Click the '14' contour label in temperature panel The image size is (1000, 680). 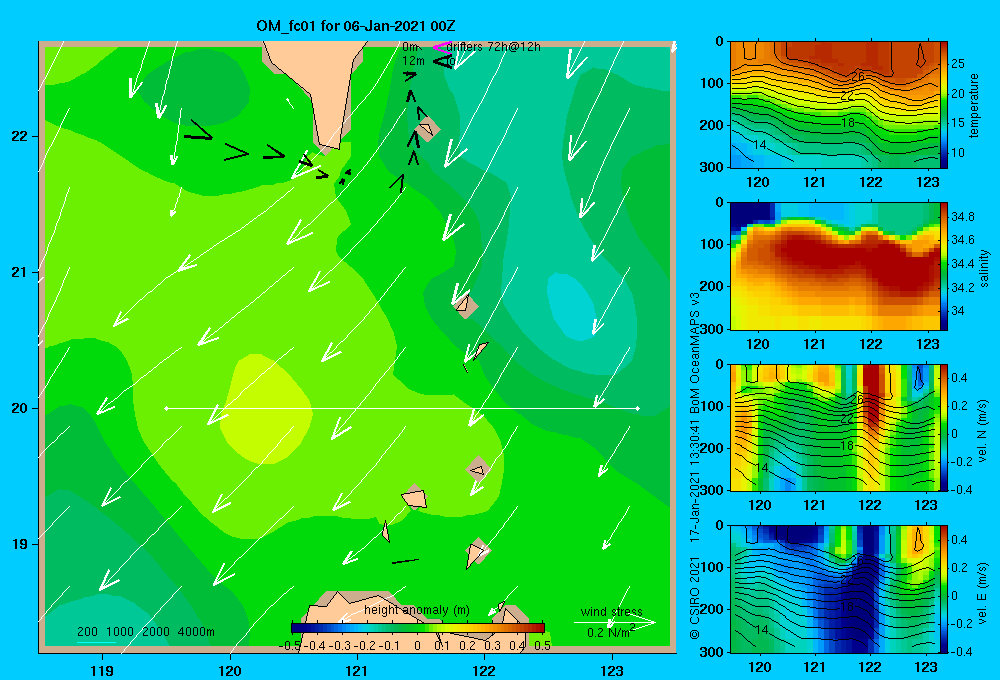760,145
